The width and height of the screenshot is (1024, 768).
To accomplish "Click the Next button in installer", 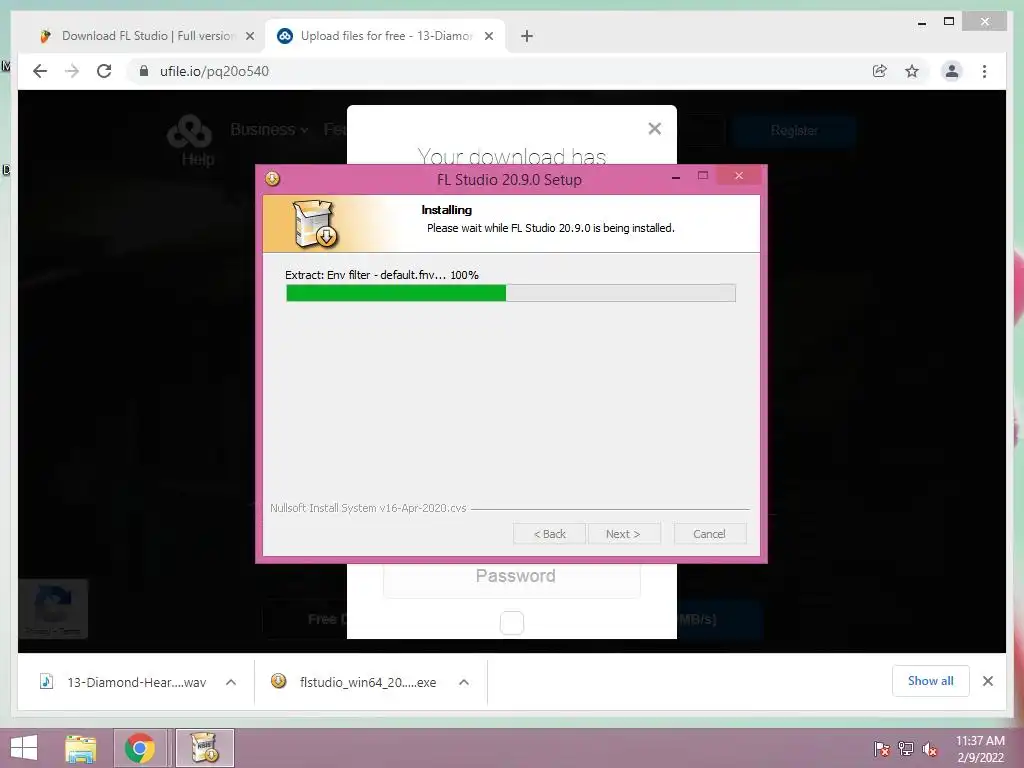I will click(624, 534).
